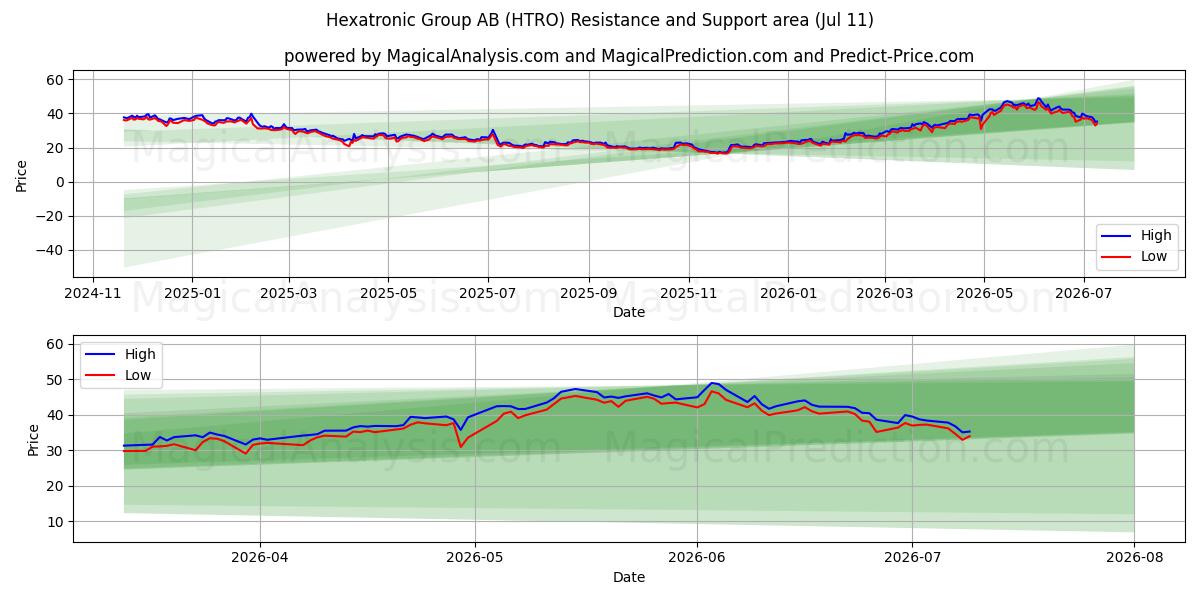Click the '2025-11' date label on upper axis
1200x600 pixels.
tap(688, 294)
